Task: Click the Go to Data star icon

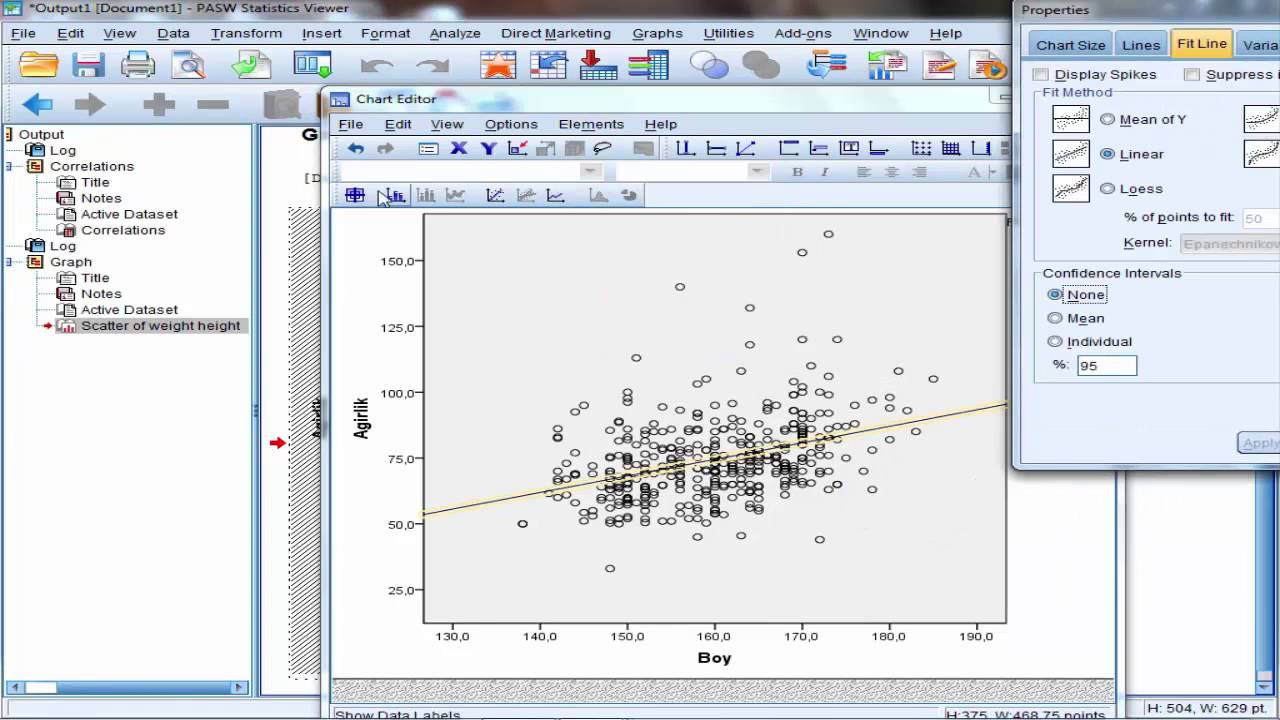Action: coord(498,67)
